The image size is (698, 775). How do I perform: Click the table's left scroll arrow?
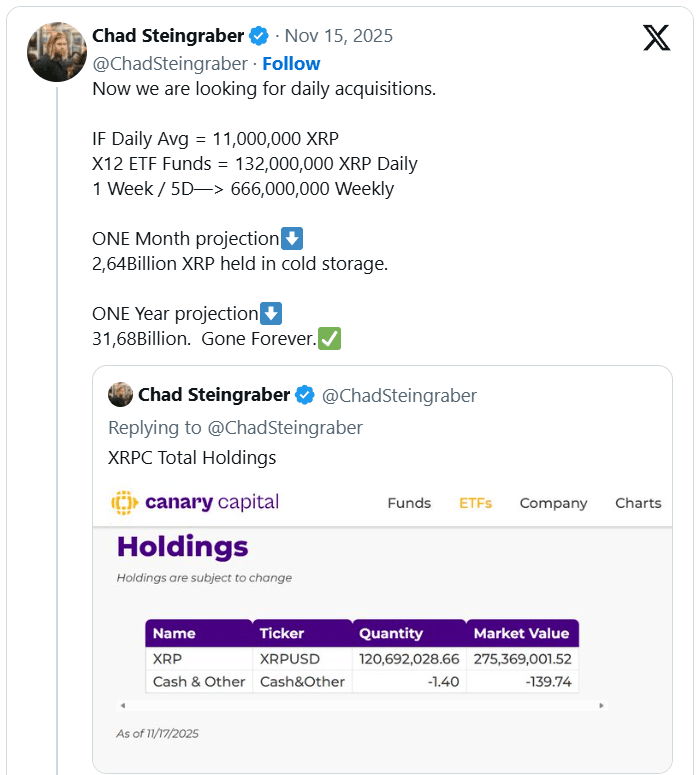[122, 705]
